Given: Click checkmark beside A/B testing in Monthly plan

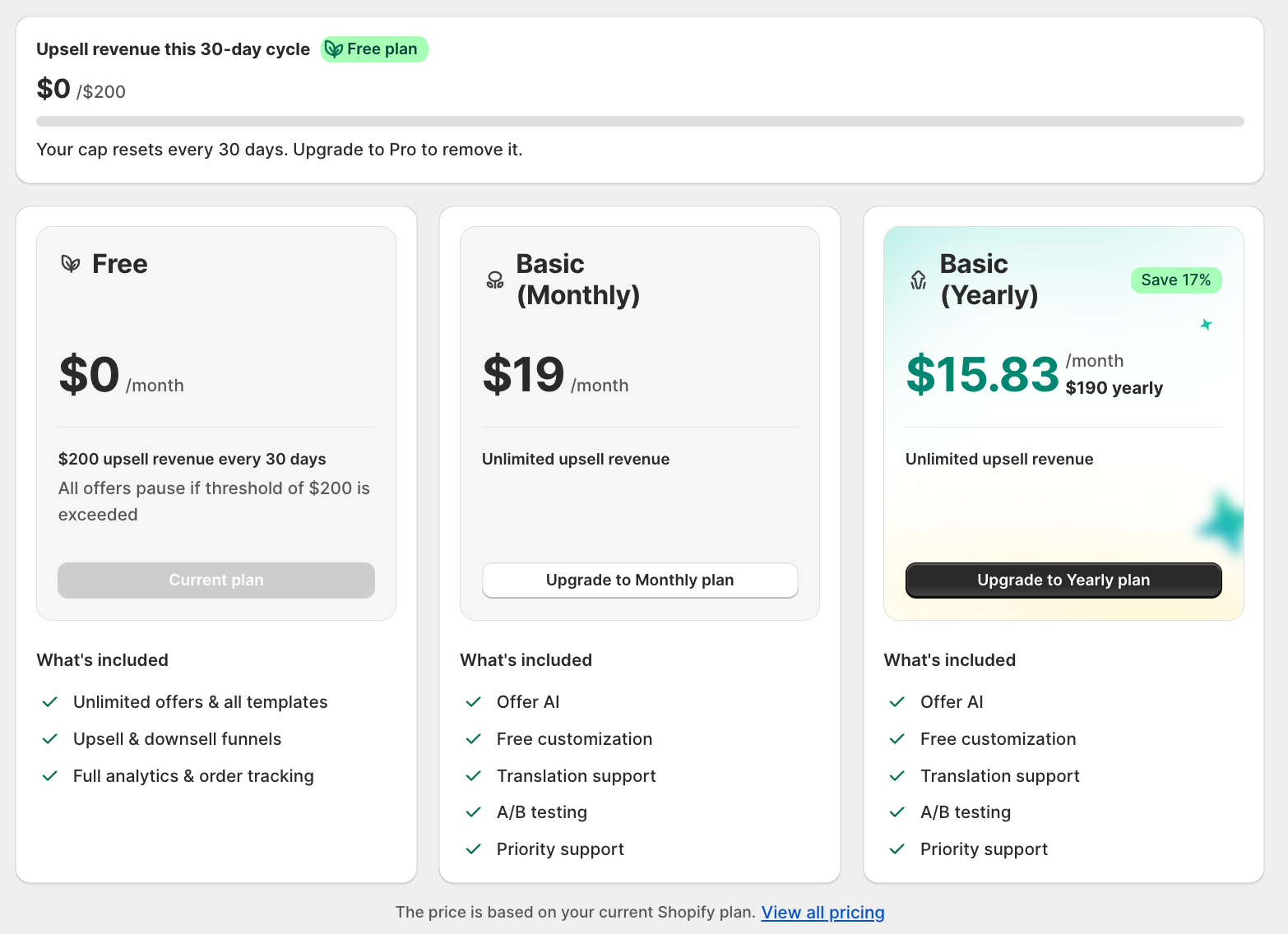Looking at the screenshot, I should 474,812.
